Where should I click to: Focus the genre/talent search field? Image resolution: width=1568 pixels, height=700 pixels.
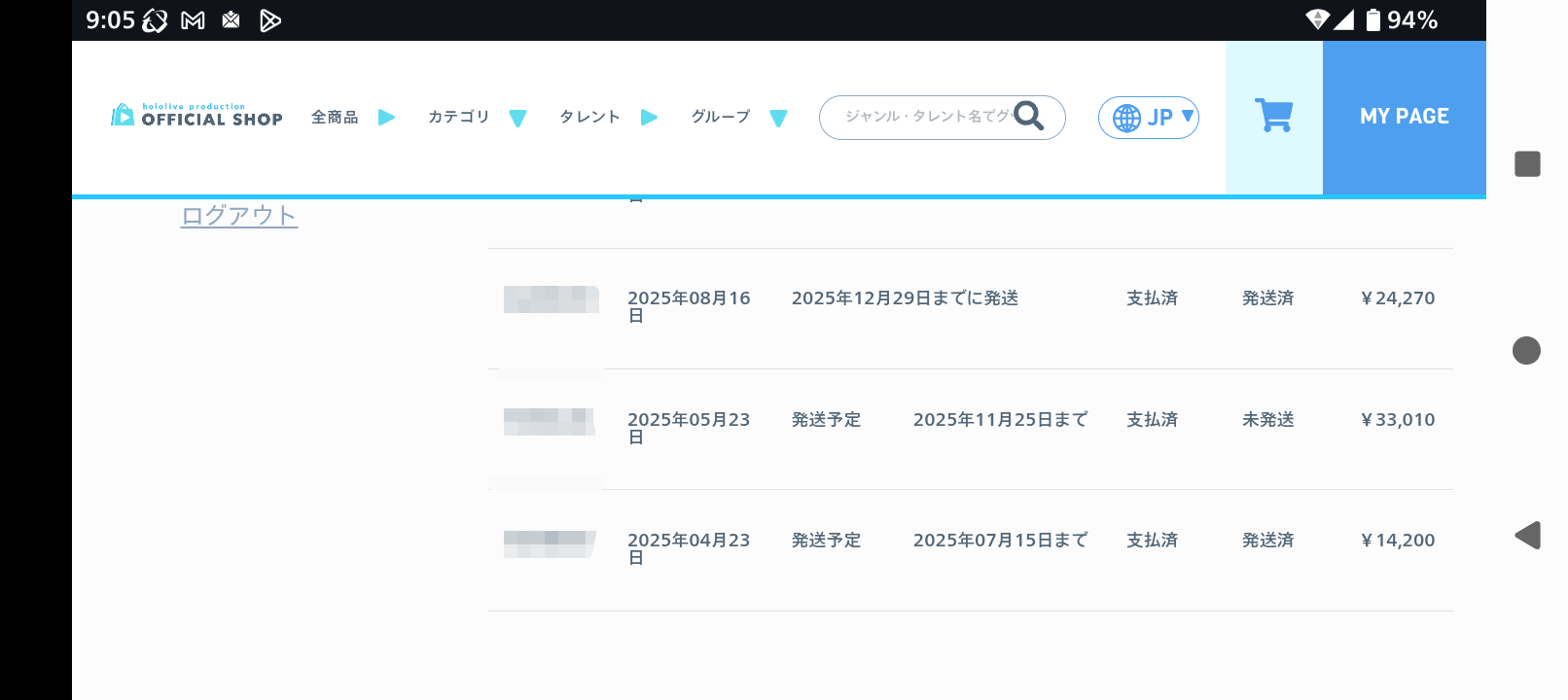[x=924, y=117]
